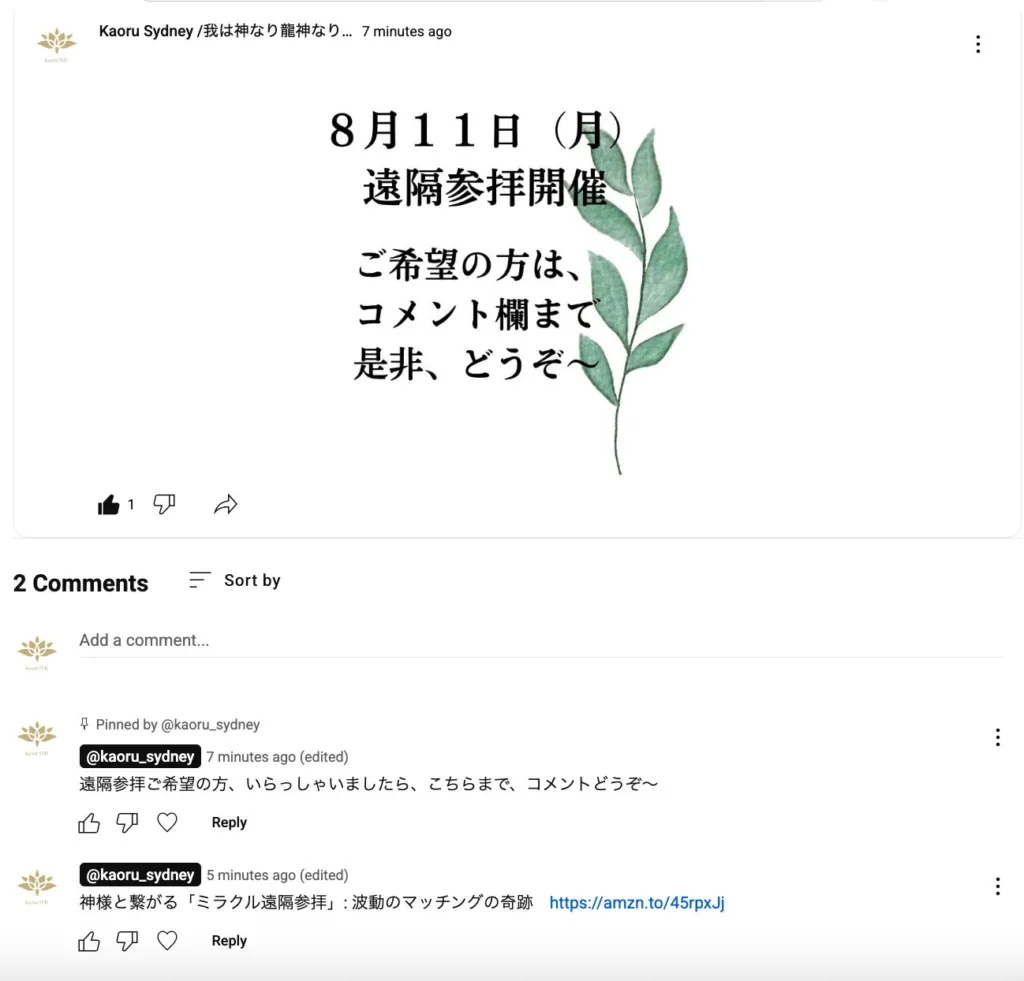Screen dimensions: 1024x981
Task: Heart the pinned comment
Action: click(x=167, y=822)
